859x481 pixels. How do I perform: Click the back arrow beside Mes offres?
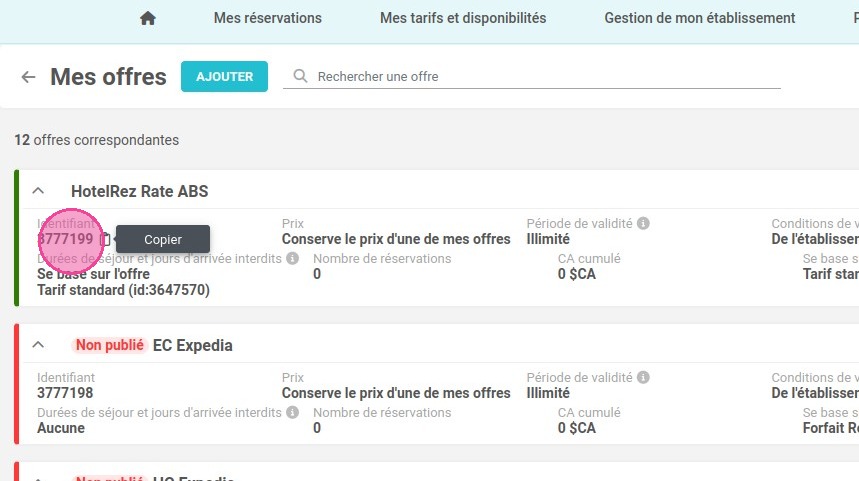28,77
